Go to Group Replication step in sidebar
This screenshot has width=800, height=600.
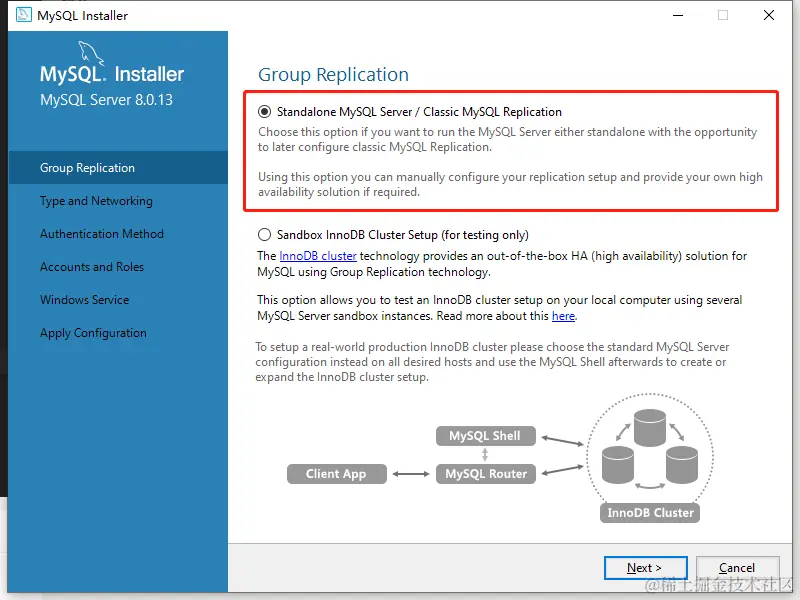[118, 167]
